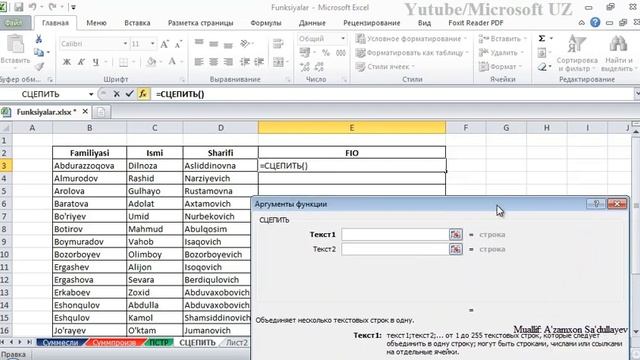
Task: Open the Формат cells dropdown
Action: coord(500,67)
